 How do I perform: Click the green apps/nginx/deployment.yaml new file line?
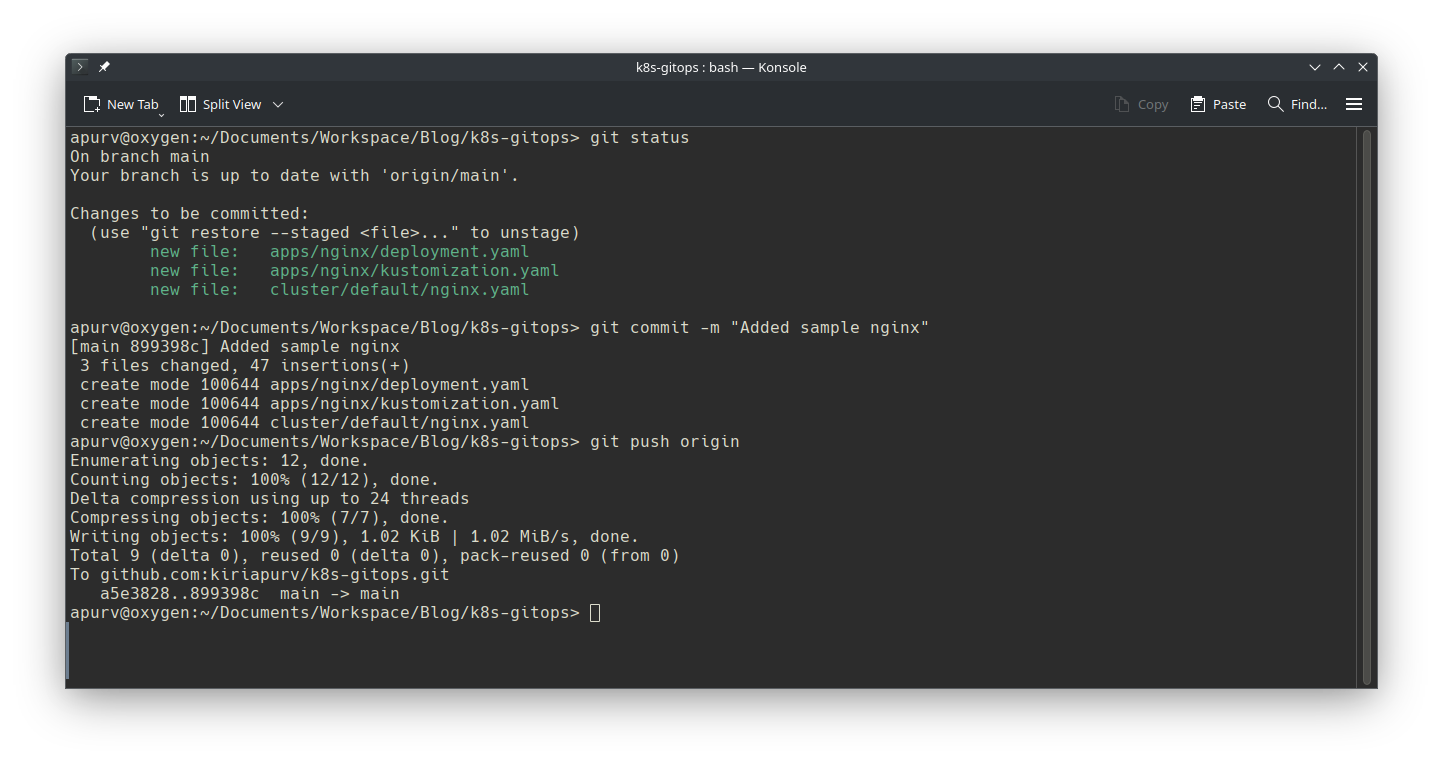pyautogui.click(x=400, y=252)
